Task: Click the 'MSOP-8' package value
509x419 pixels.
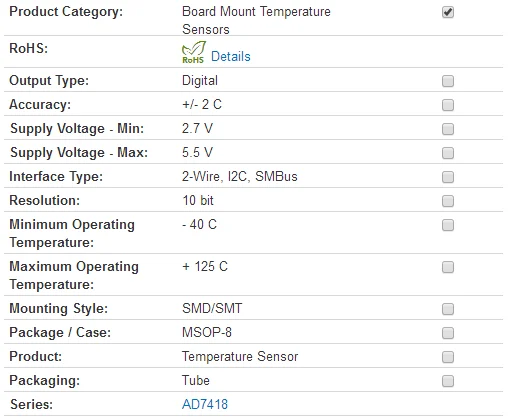Action: [207, 333]
